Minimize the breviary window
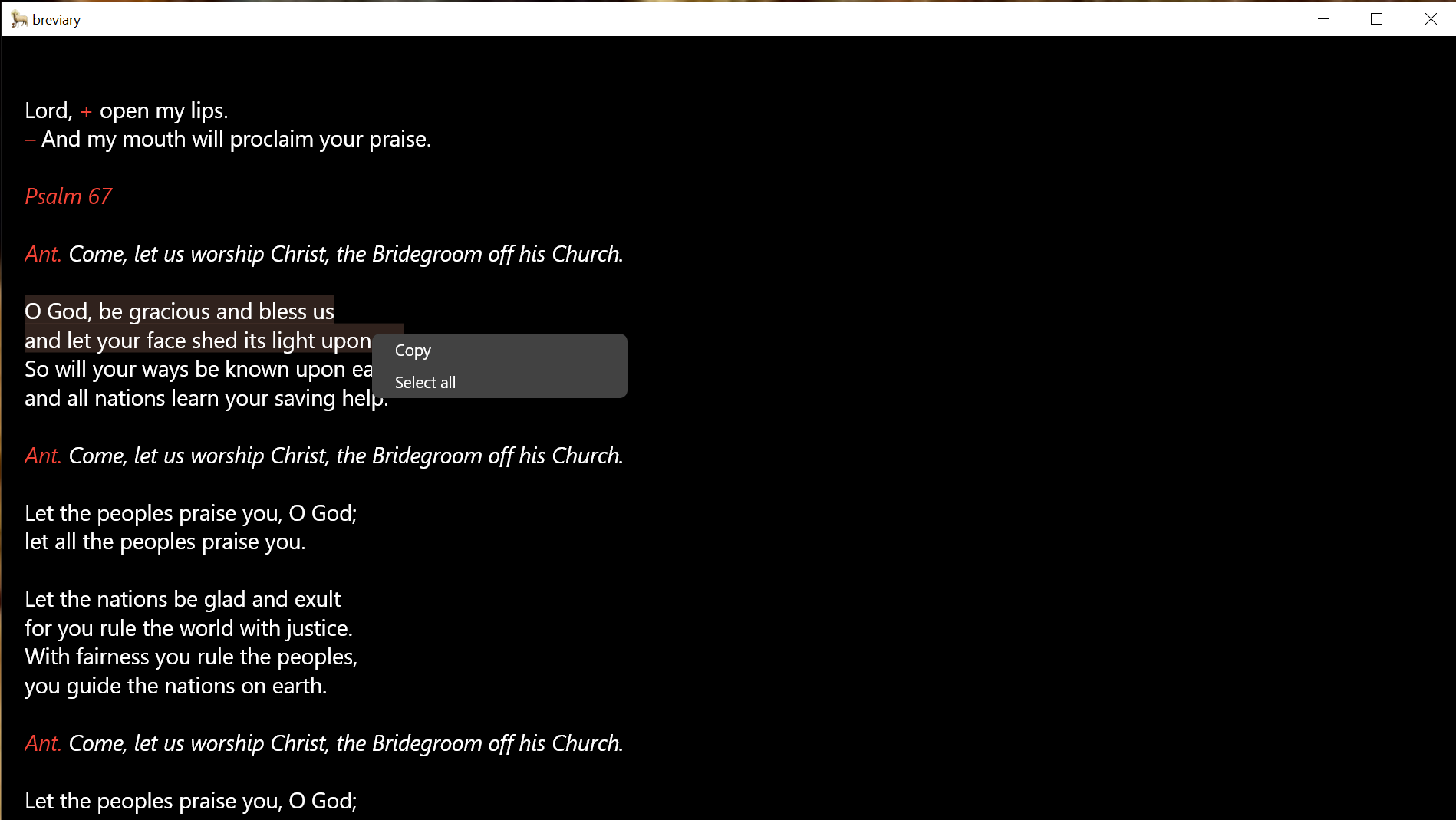1456x820 pixels. (1323, 18)
